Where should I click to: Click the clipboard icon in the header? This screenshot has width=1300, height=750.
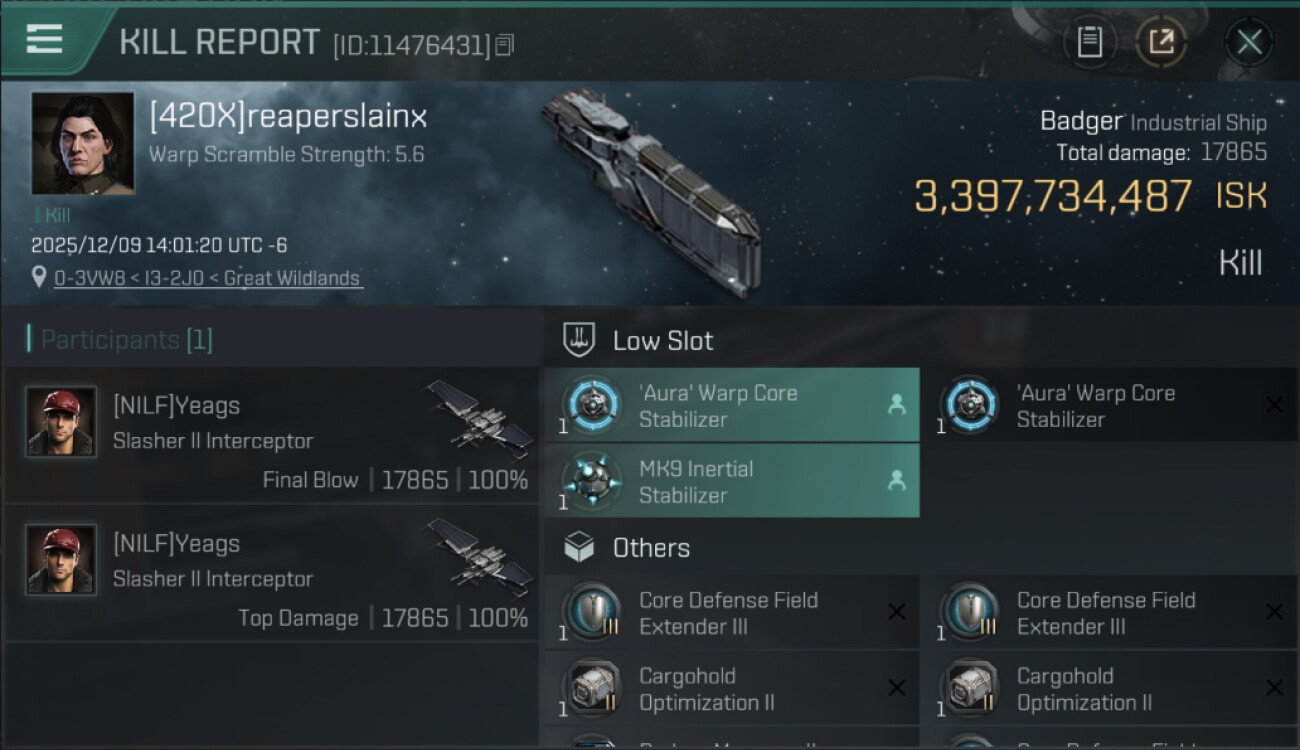[1089, 42]
